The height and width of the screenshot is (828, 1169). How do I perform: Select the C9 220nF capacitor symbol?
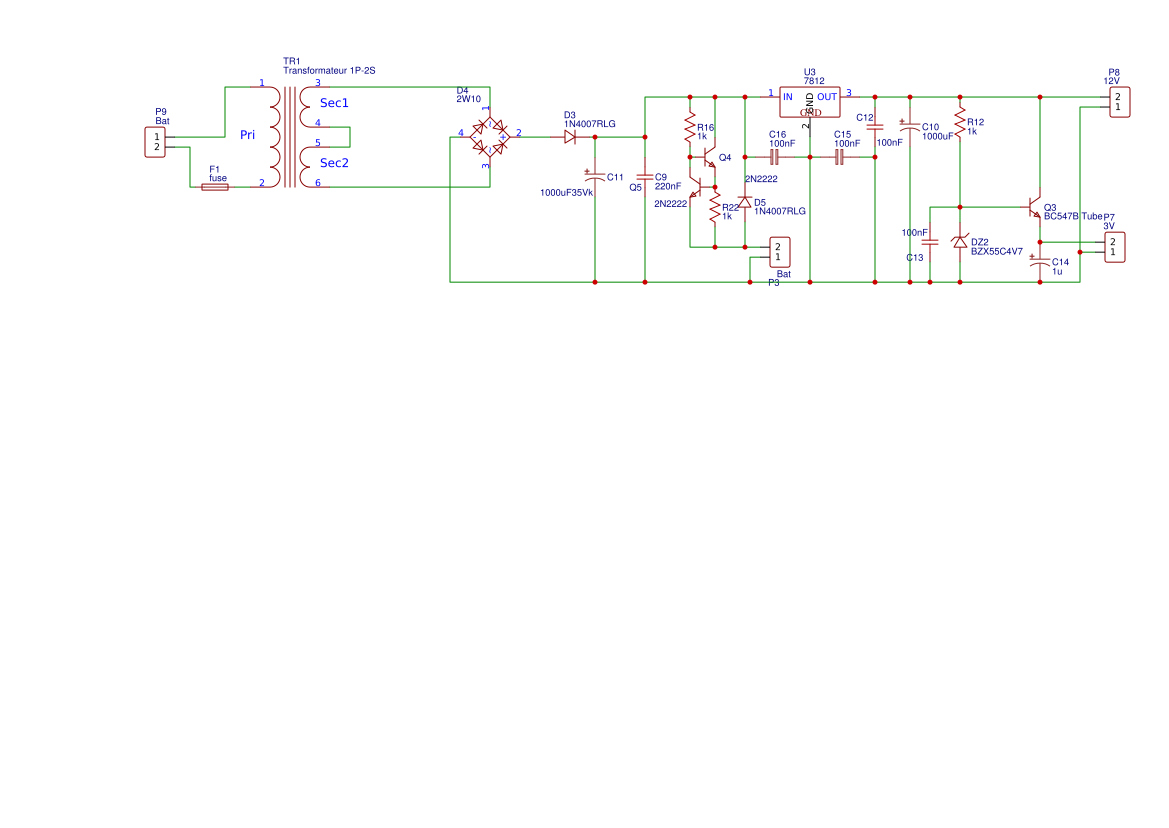tap(645, 177)
